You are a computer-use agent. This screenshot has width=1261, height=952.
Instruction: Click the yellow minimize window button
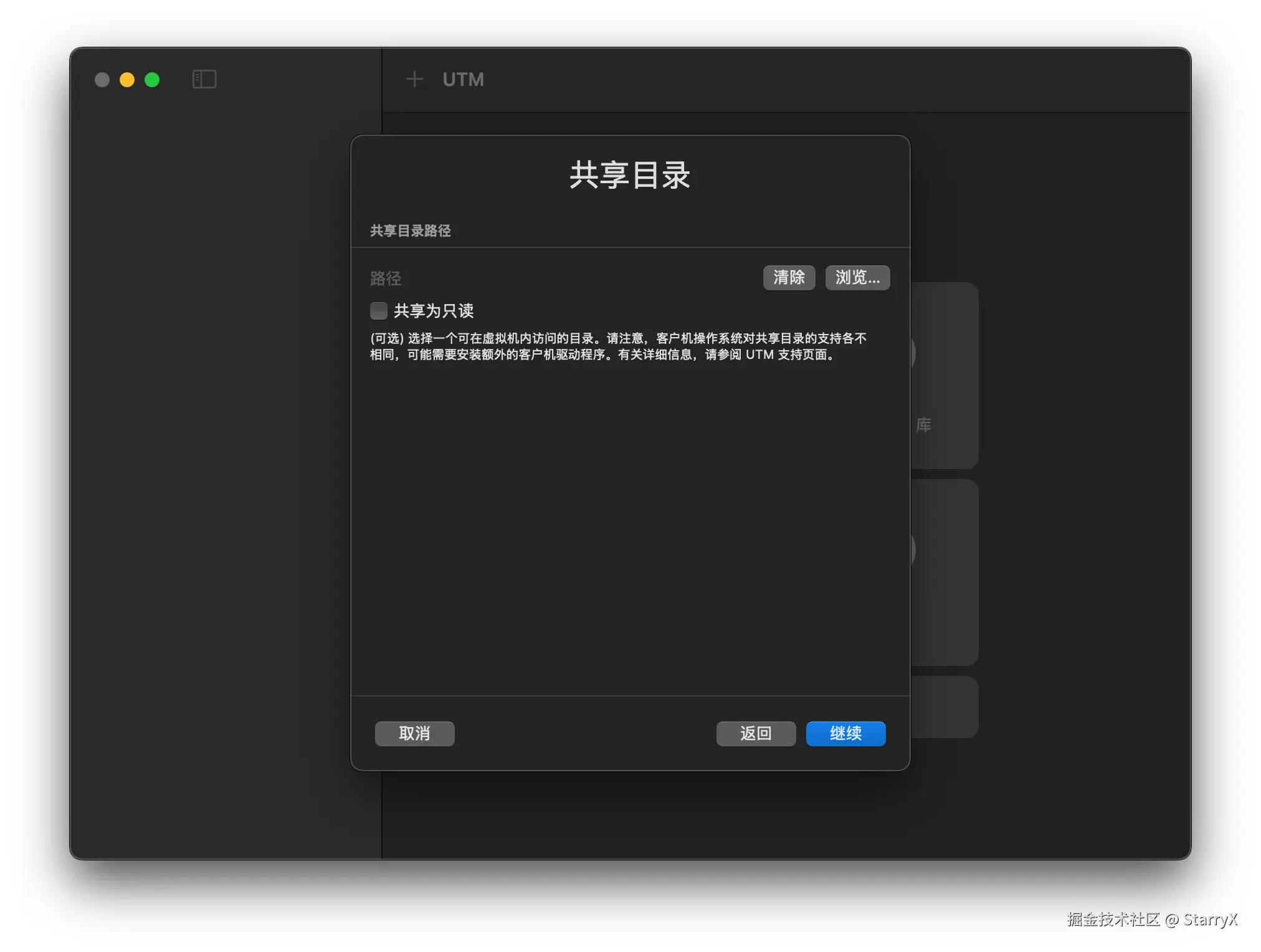127,80
